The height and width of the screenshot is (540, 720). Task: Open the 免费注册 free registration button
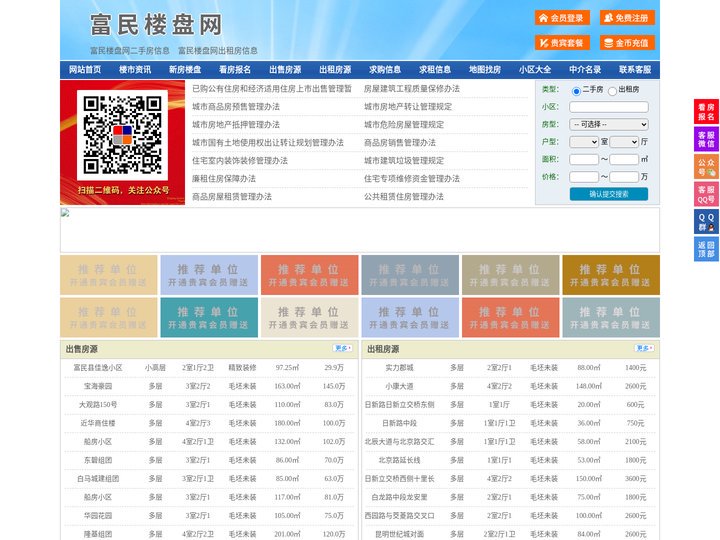coord(627,18)
